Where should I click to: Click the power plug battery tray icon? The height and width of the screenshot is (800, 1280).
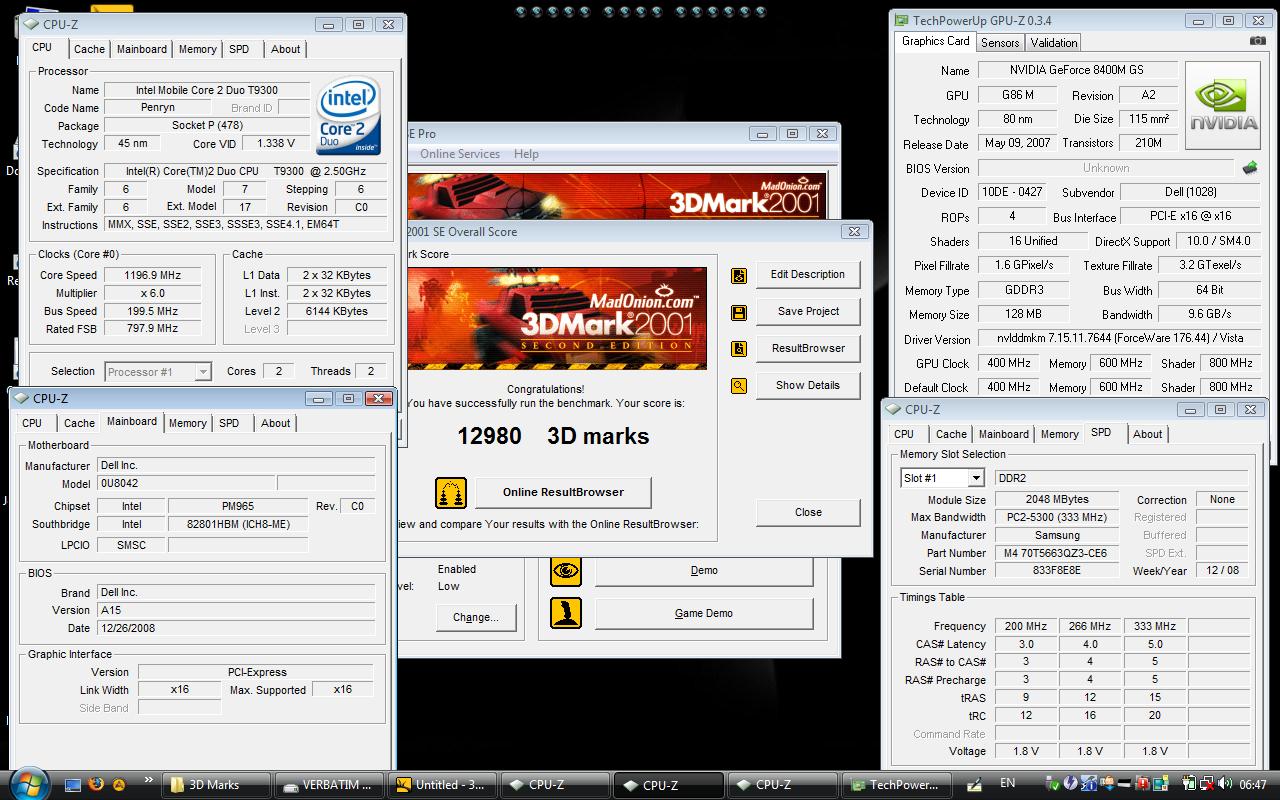(1190, 783)
